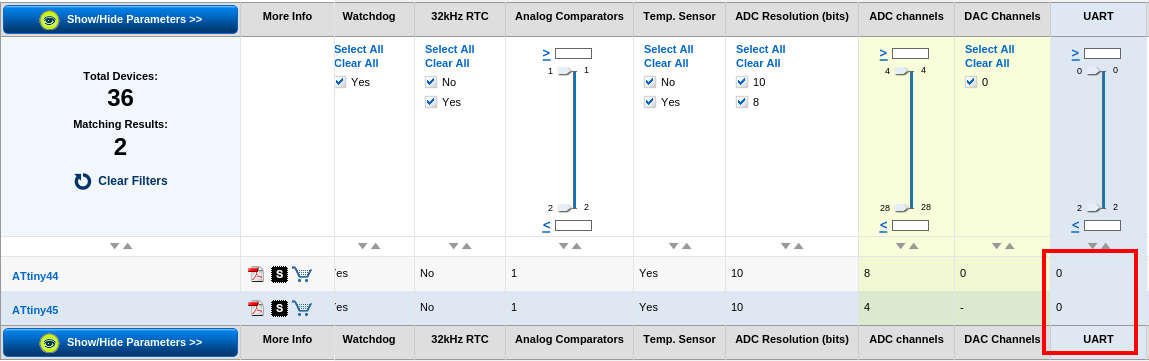Open the ATtiny44 device link

[x=35, y=276]
